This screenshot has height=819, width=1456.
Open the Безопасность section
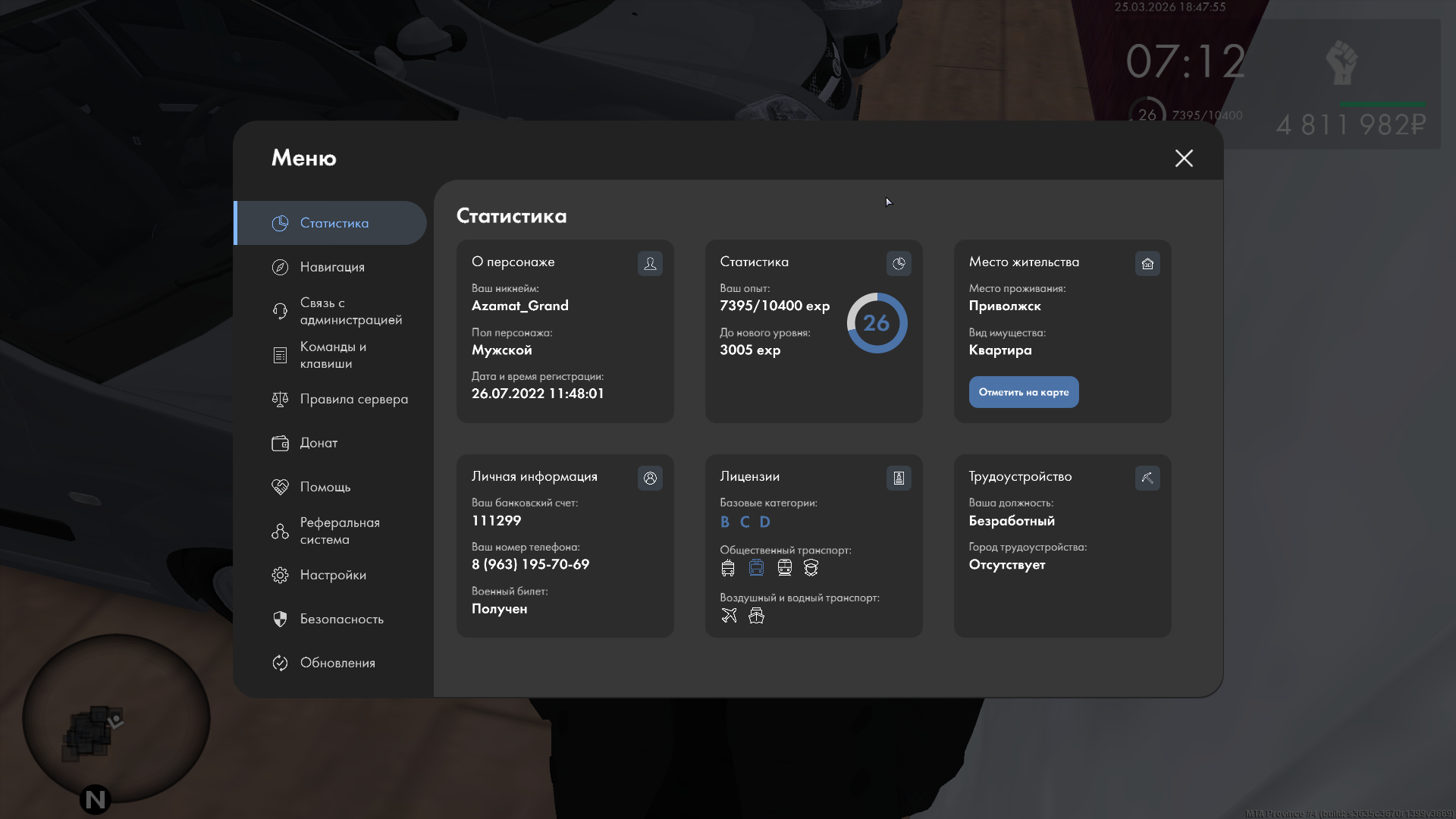(x=341, y=619)
